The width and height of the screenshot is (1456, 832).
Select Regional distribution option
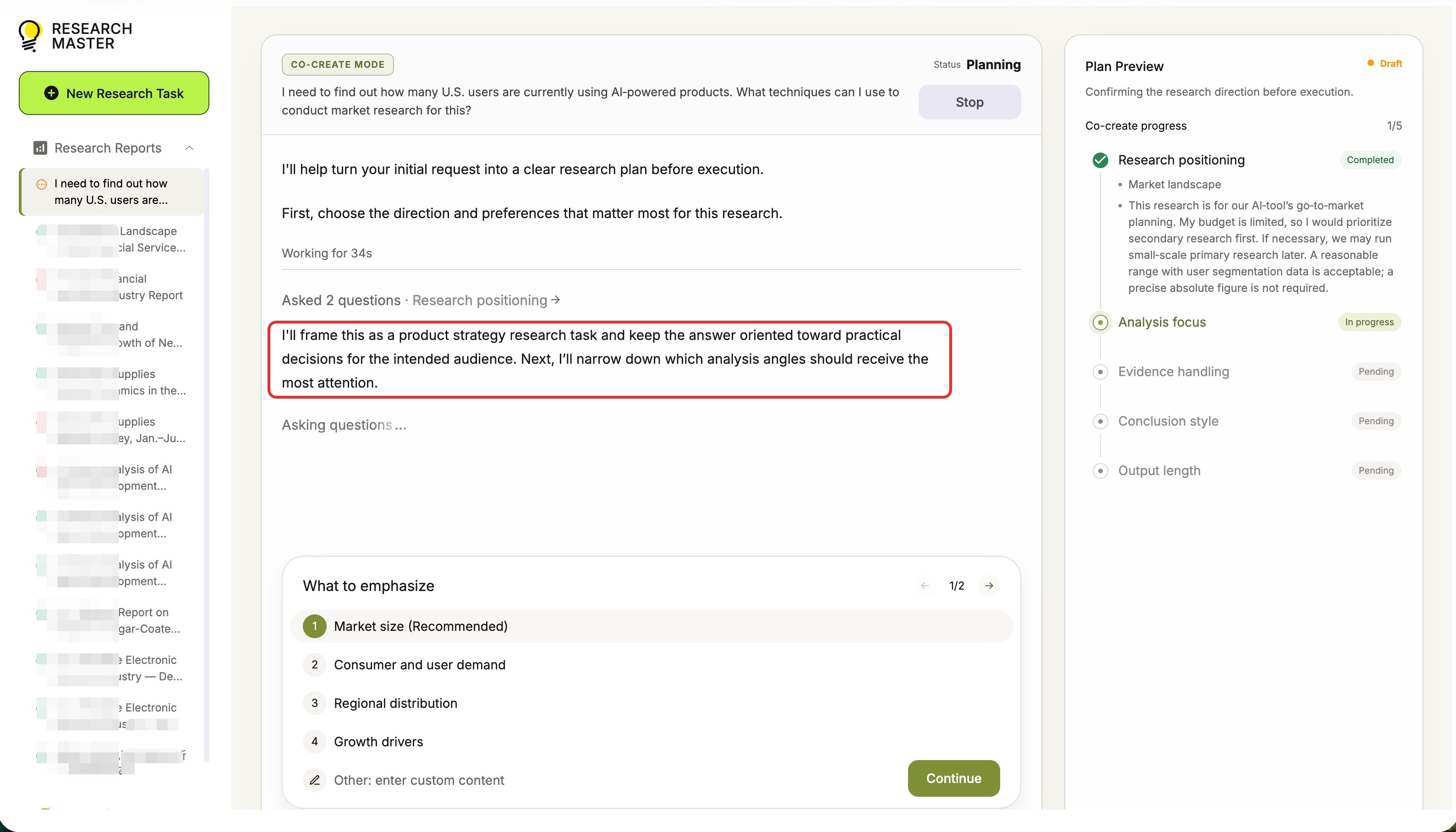point(651,703)
